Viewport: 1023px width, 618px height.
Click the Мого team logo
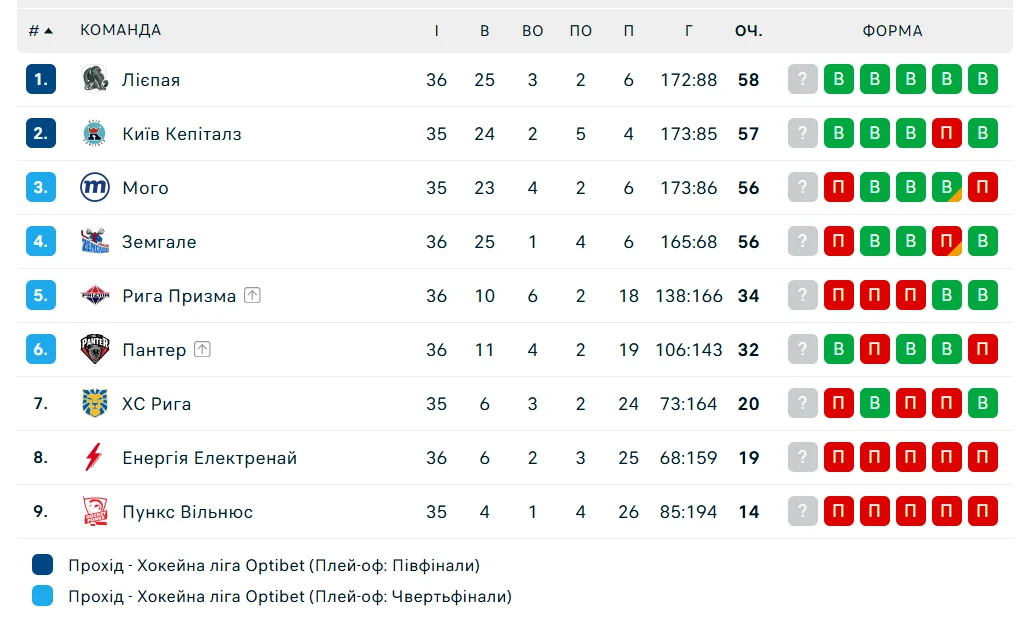tap(95, 187)
